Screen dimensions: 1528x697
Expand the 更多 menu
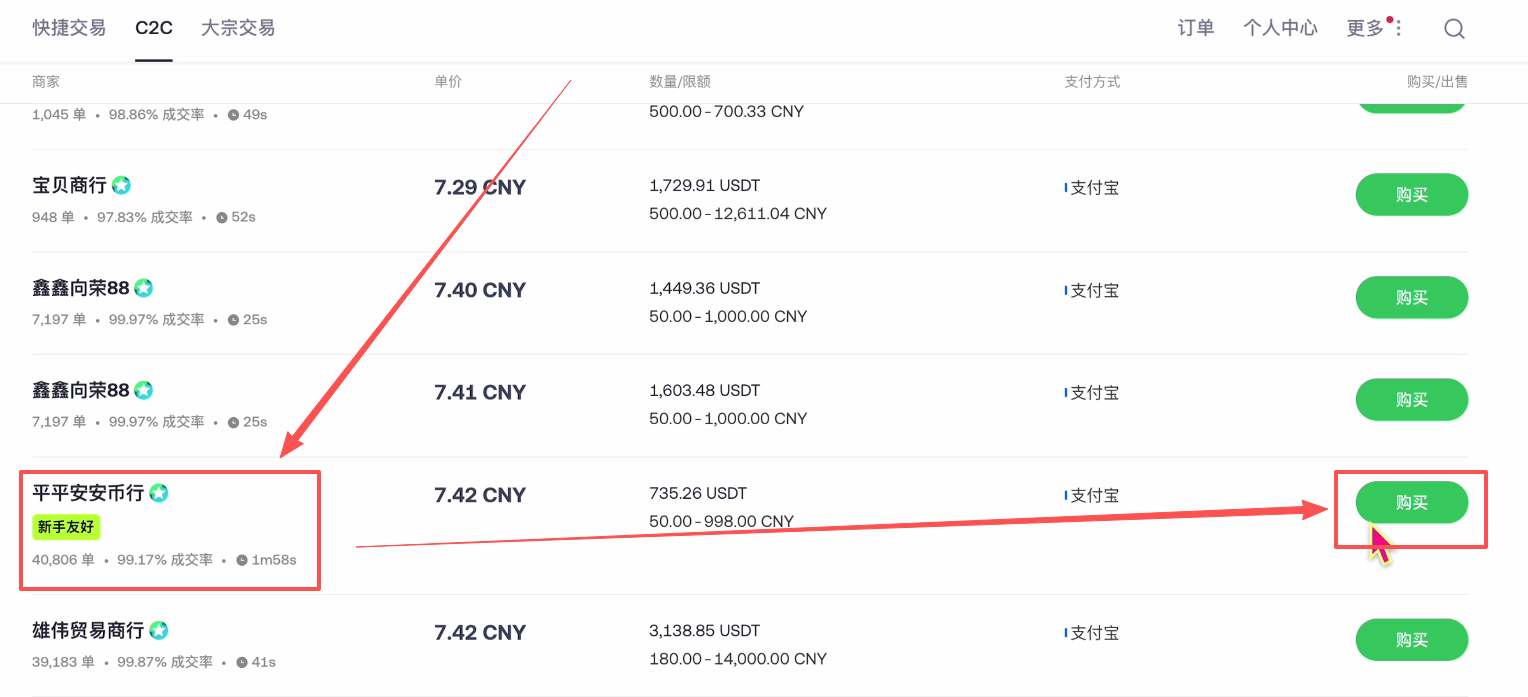1374,28
